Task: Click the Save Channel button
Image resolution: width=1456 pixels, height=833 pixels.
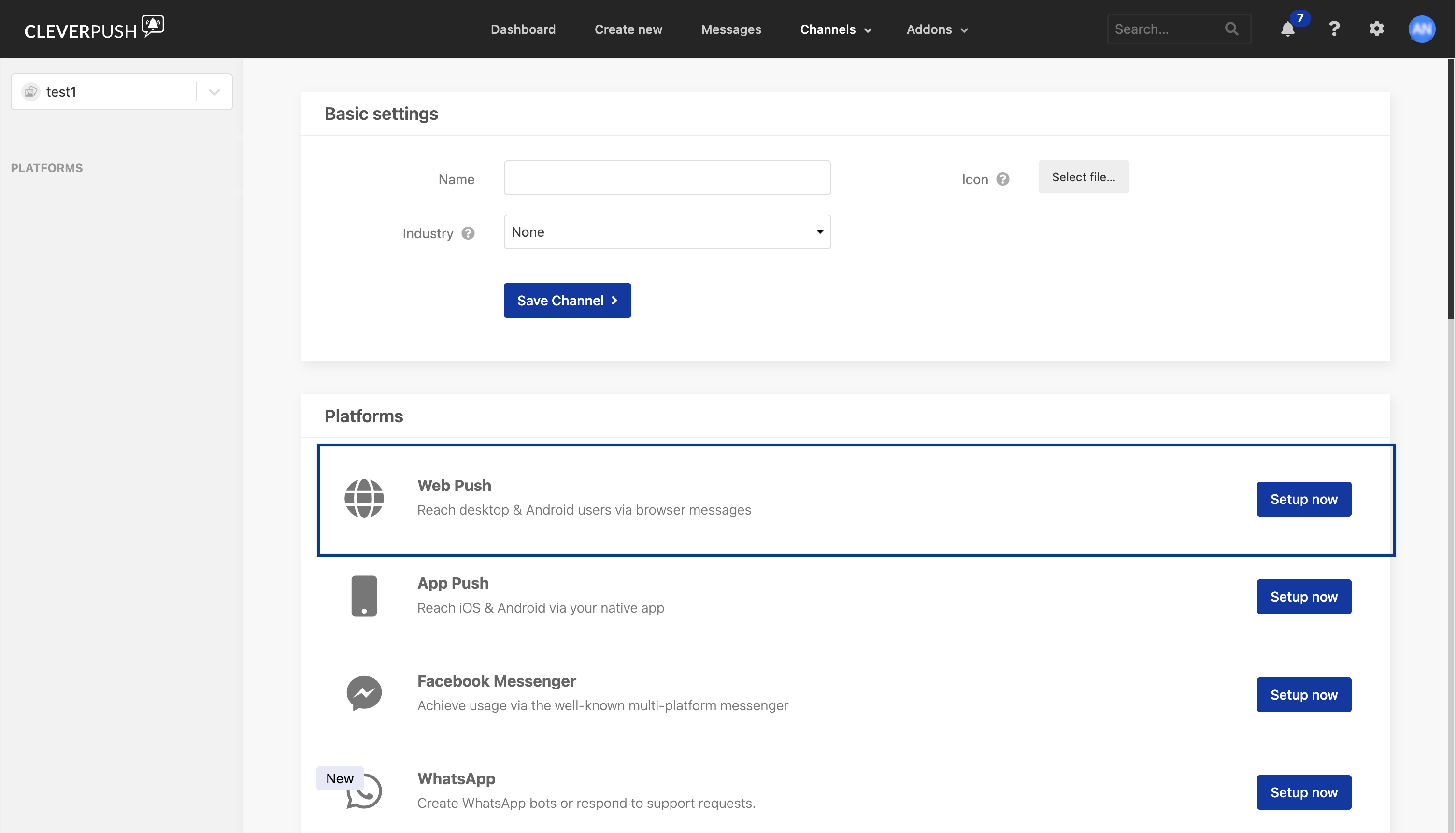Action: click(x=567, y=301)
